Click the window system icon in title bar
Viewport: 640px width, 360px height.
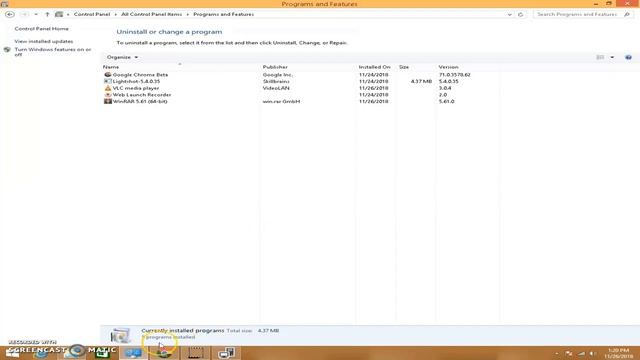pos(4,4)
